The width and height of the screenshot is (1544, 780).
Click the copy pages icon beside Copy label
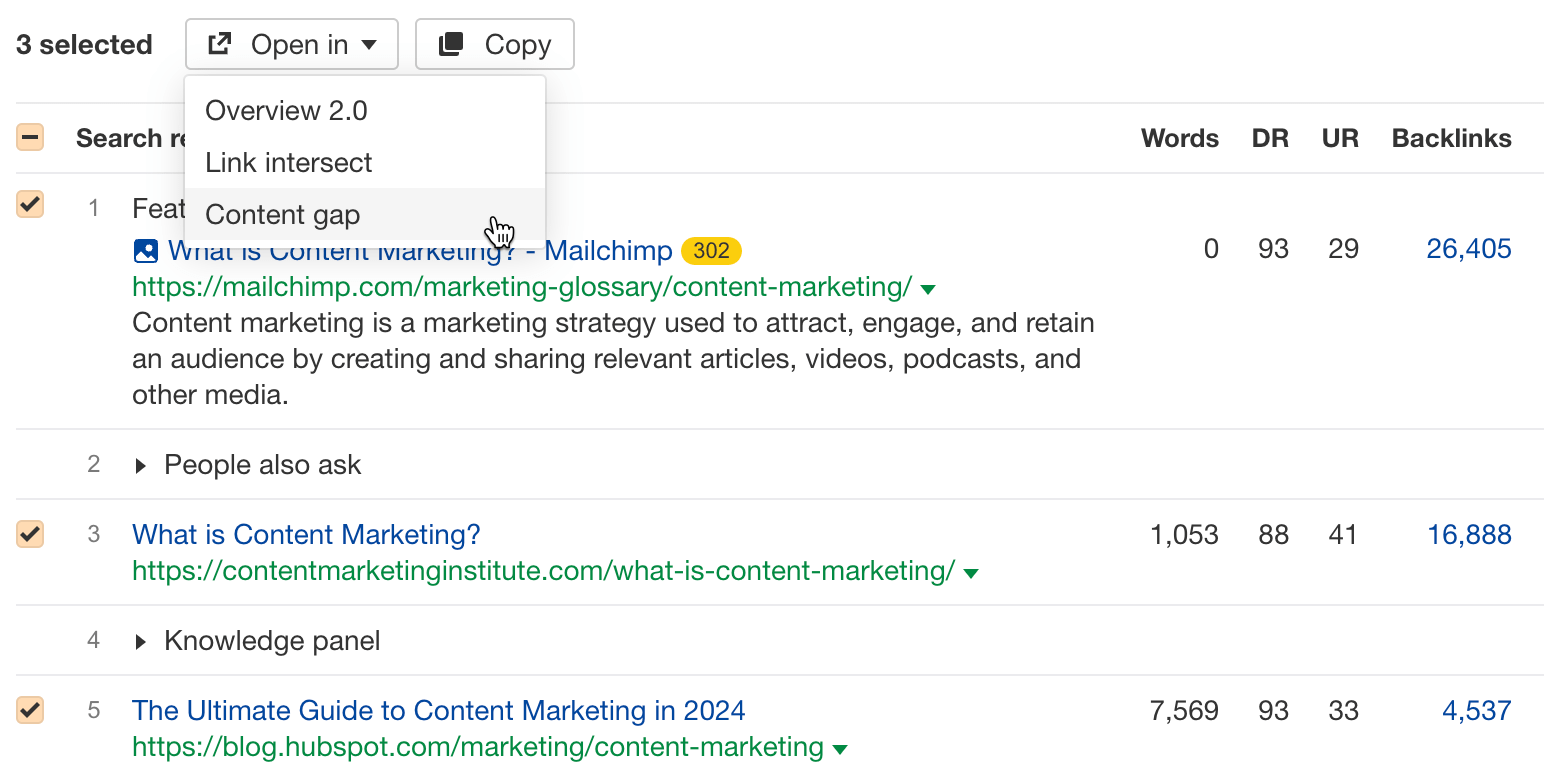(452, 43)
